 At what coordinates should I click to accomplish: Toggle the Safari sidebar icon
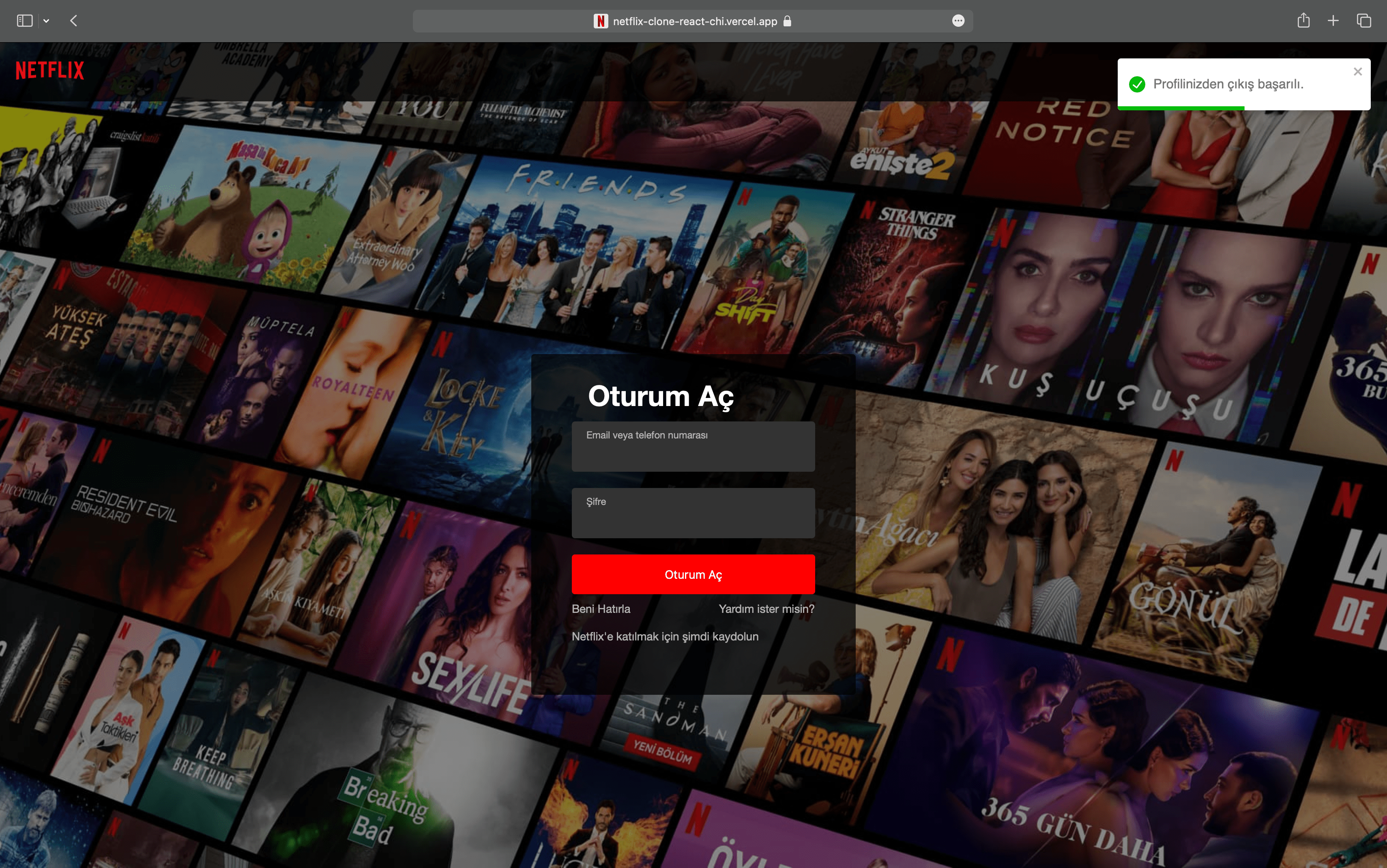[x=25, y=21]
